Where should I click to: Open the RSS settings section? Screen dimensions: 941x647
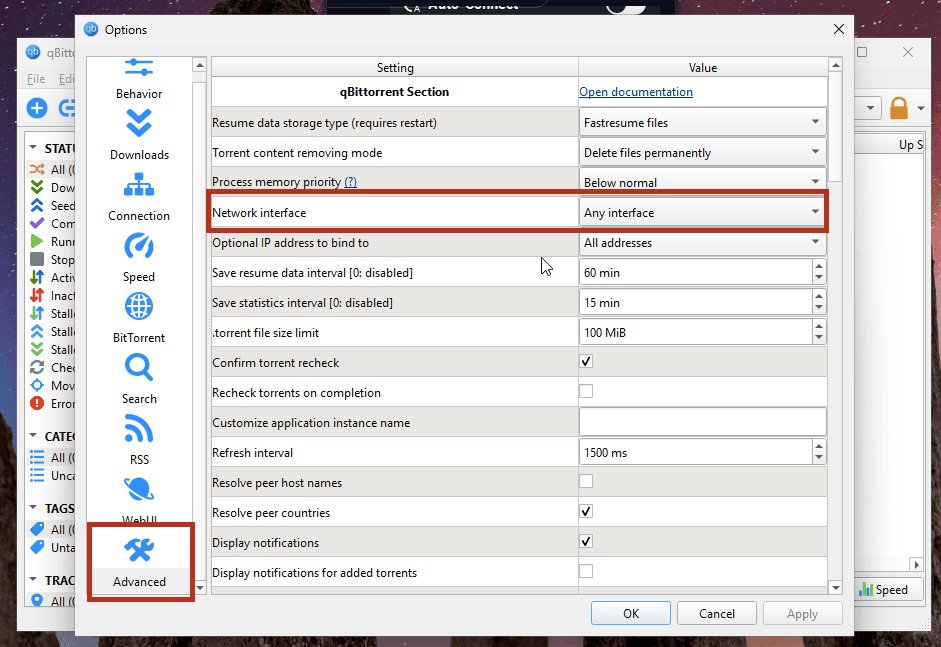click(139, 441)
